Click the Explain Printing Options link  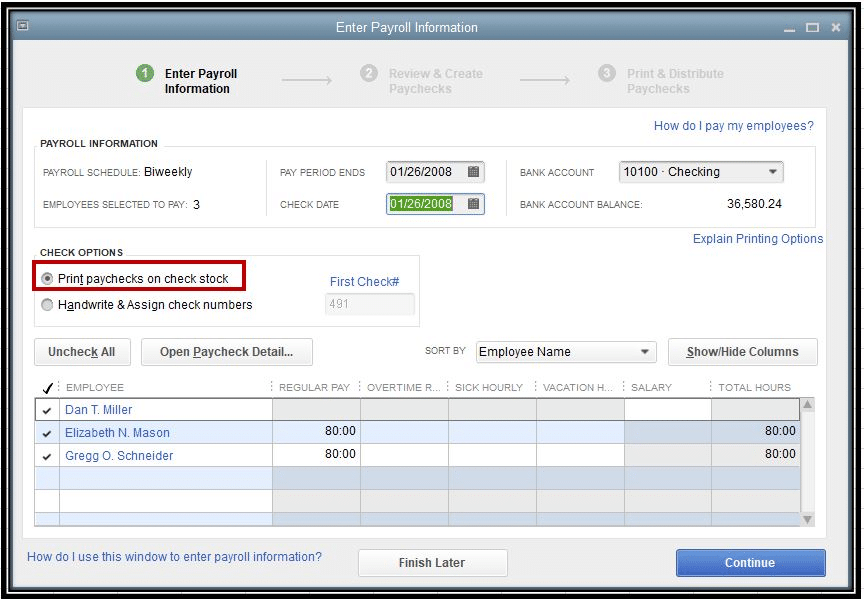(x=757, y=239)
